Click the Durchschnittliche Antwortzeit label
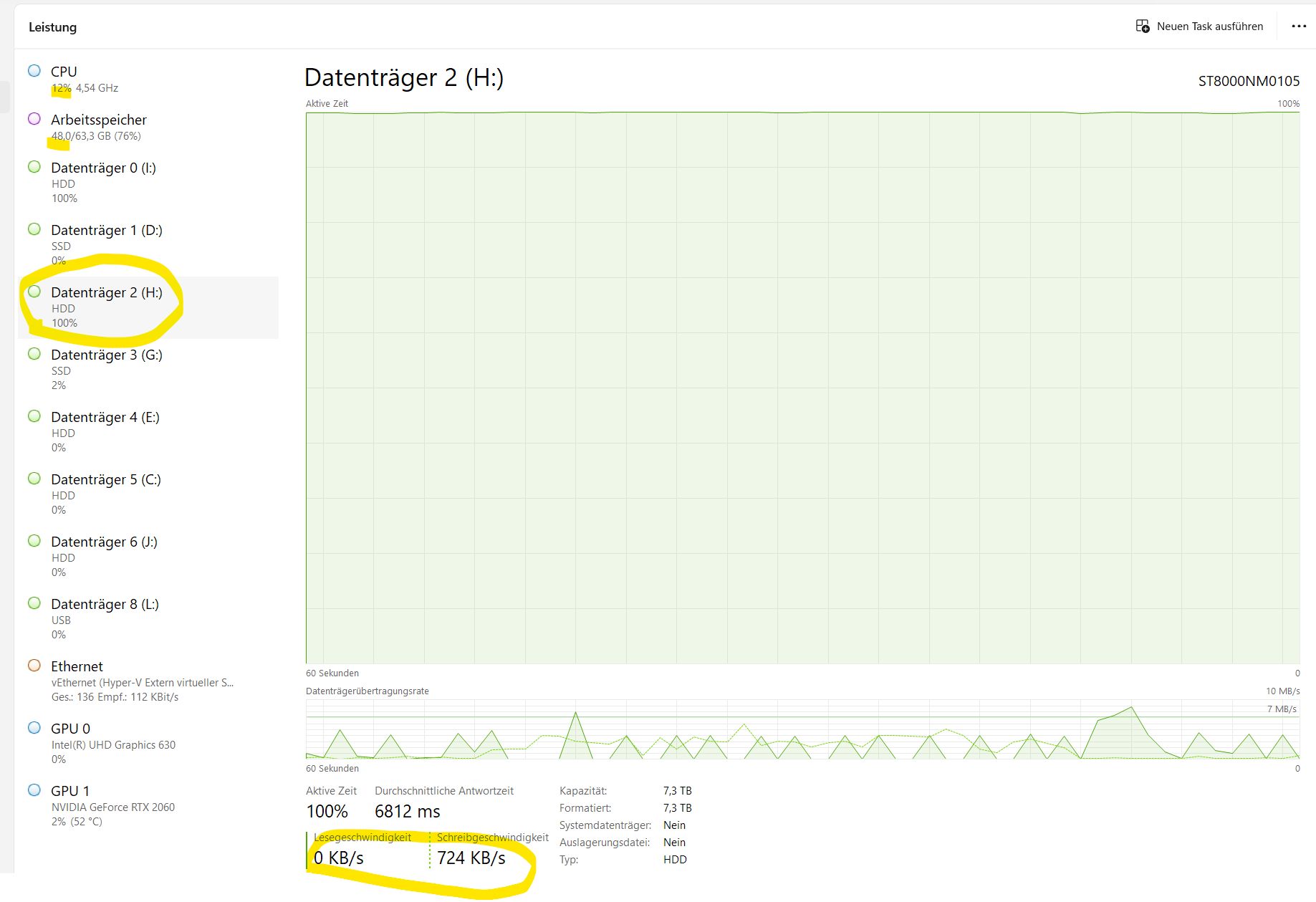The width and height of the screenshot is (1316, 902). click(444, 791)
